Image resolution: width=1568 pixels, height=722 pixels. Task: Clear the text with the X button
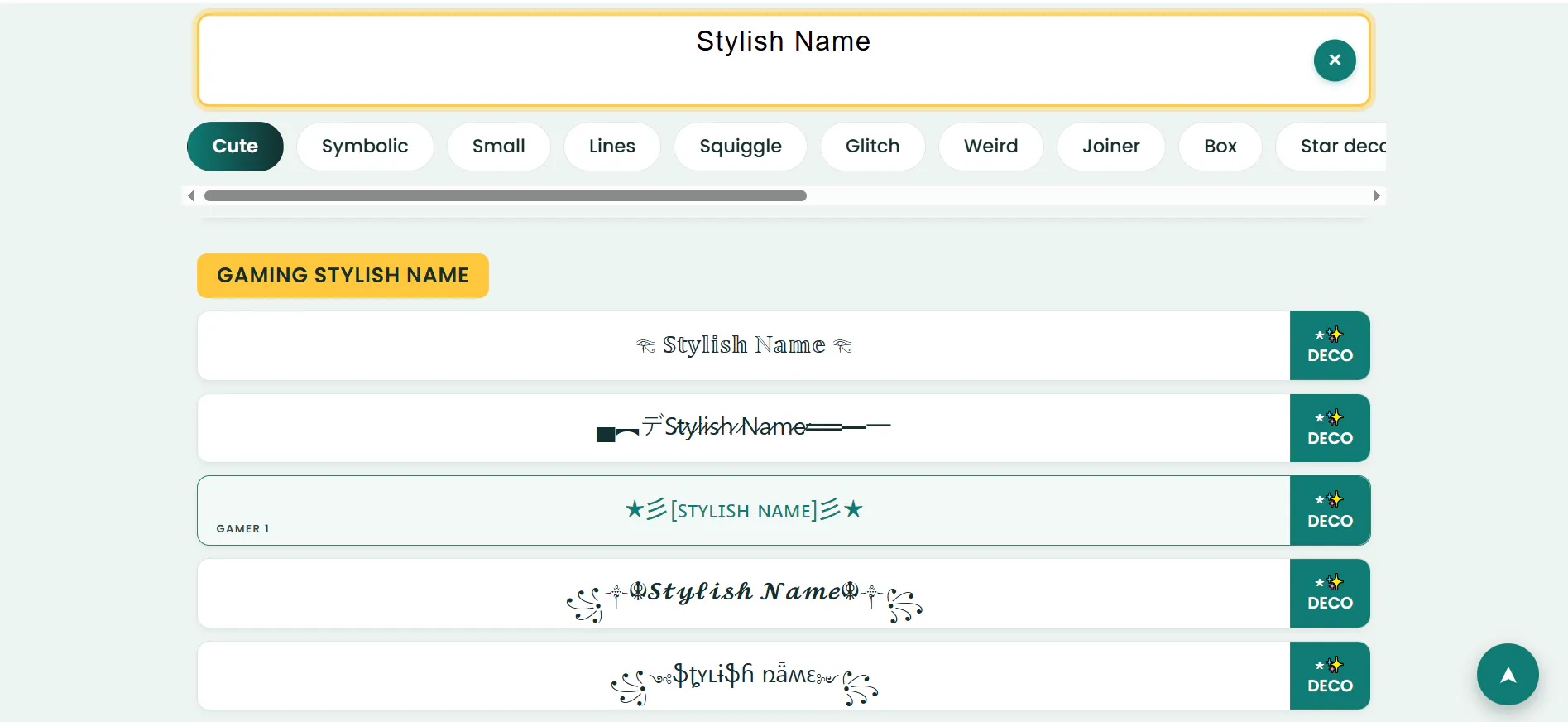coord(1334,60)
